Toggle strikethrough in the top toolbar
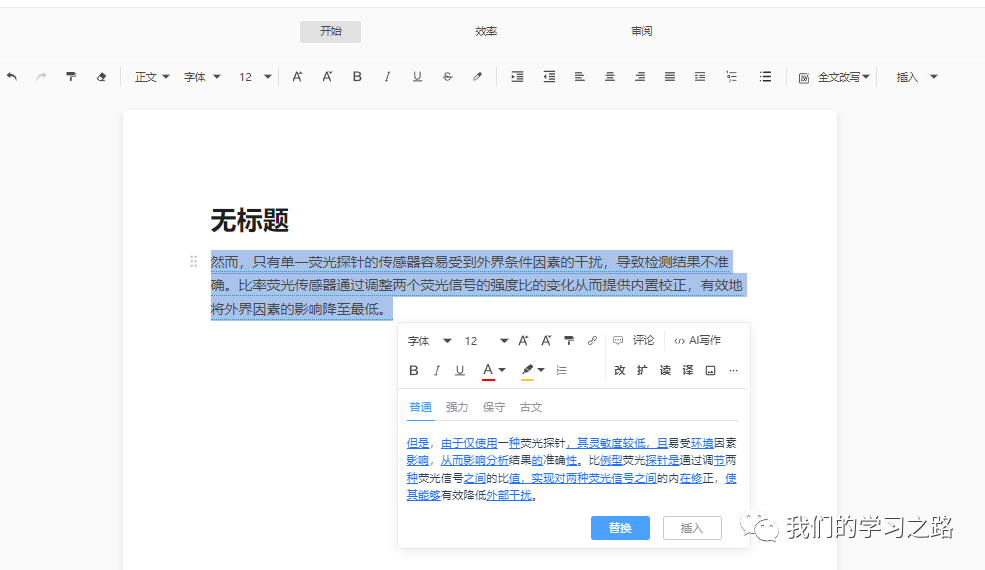The height and width of the screenshot is (570, 985). (x=447, y=77)
